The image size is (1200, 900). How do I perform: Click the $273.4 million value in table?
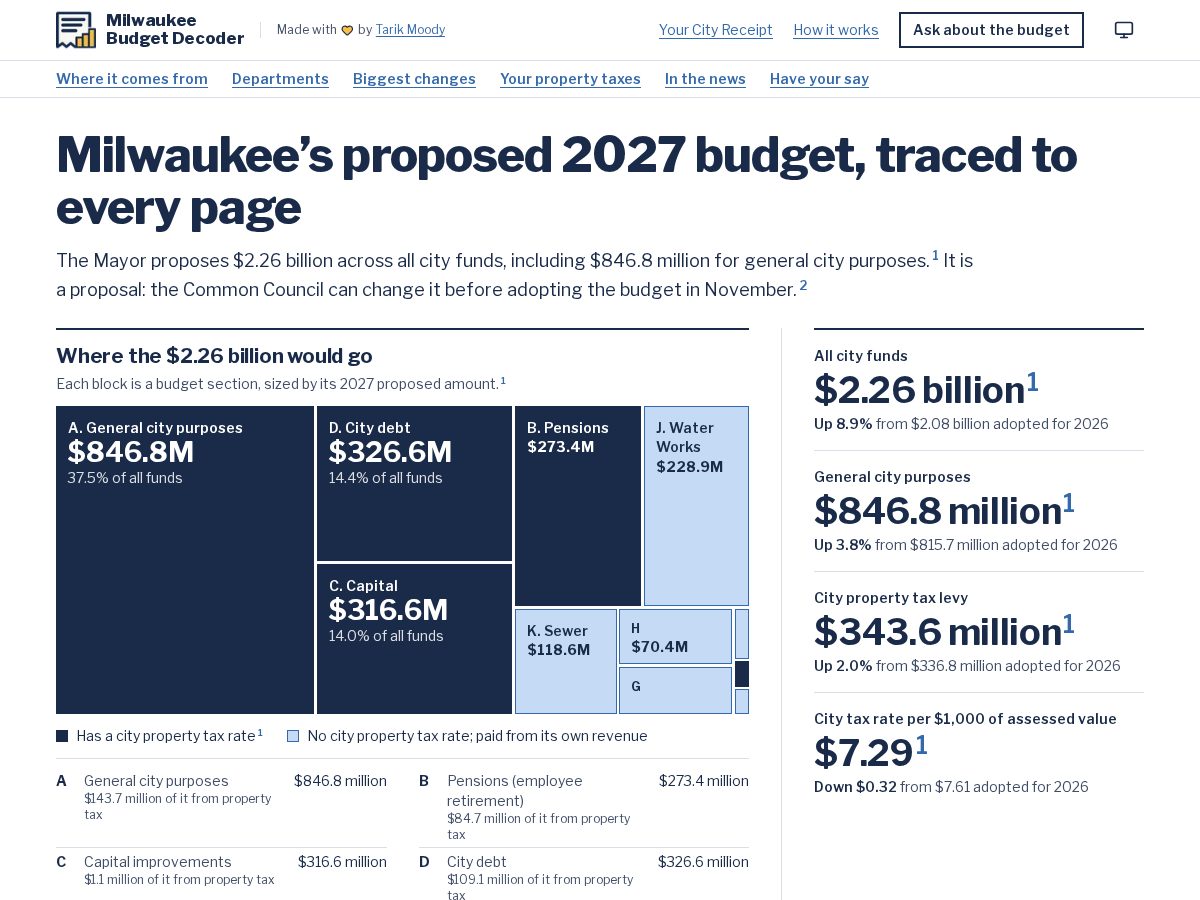(704, 781)
